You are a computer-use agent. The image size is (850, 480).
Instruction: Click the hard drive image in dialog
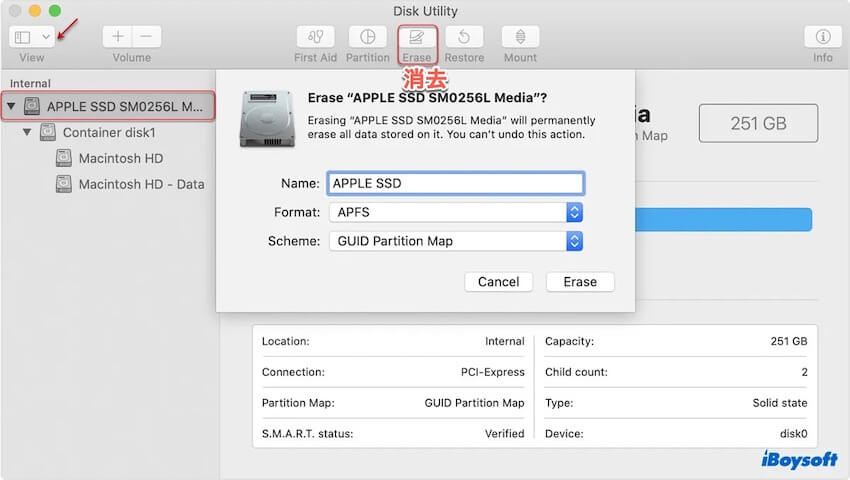coord(267,119)
